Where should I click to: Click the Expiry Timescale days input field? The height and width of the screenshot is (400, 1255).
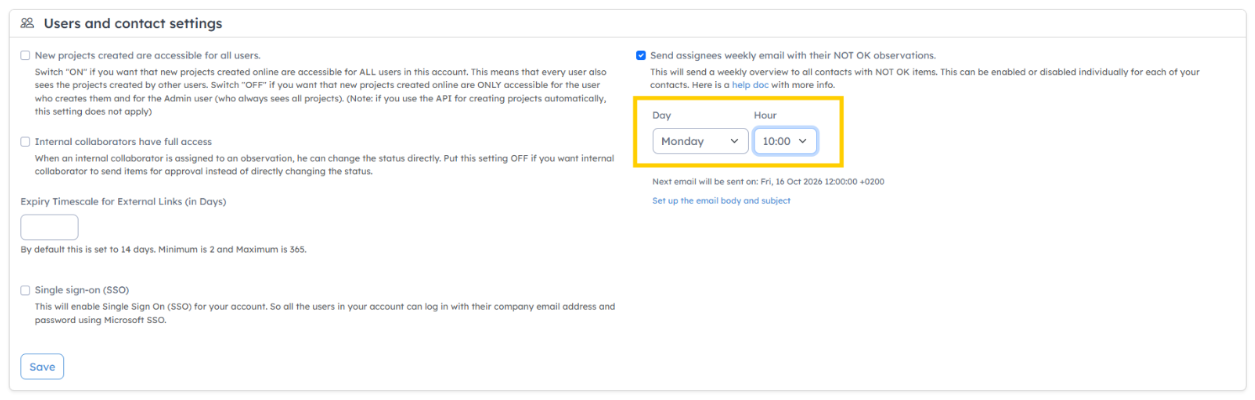(49, 227)
